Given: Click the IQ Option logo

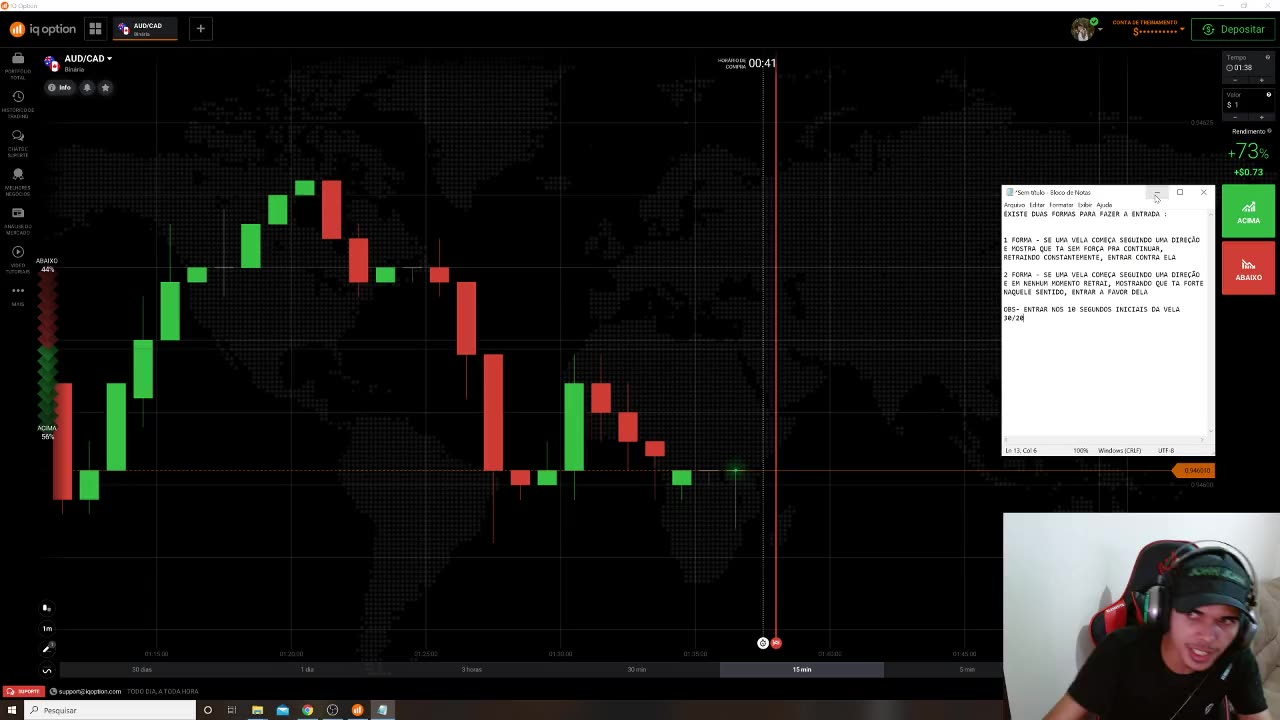Looking at the screenshot, I should point(43,29).
